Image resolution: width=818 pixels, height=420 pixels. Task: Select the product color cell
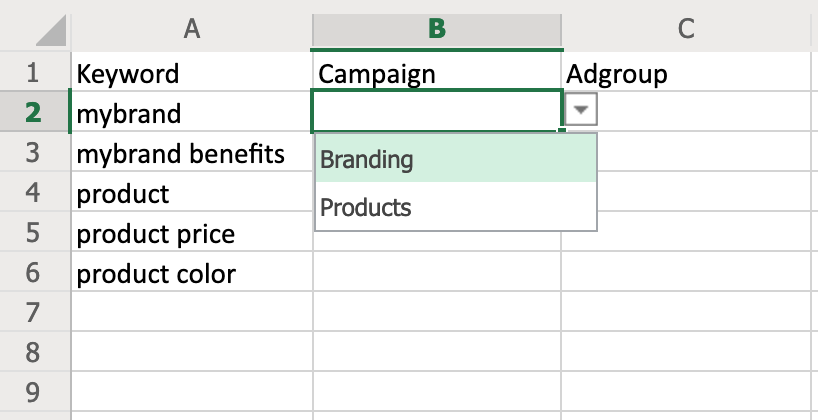192,273
